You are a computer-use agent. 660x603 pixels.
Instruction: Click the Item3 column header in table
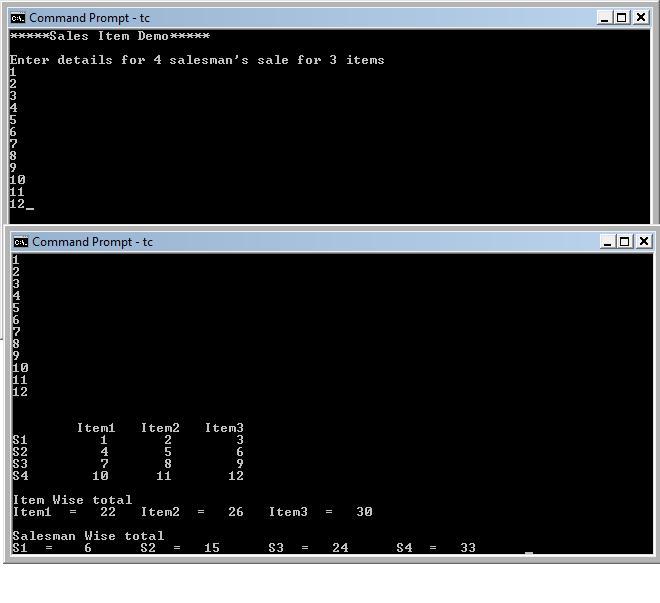tap(224, 428)
